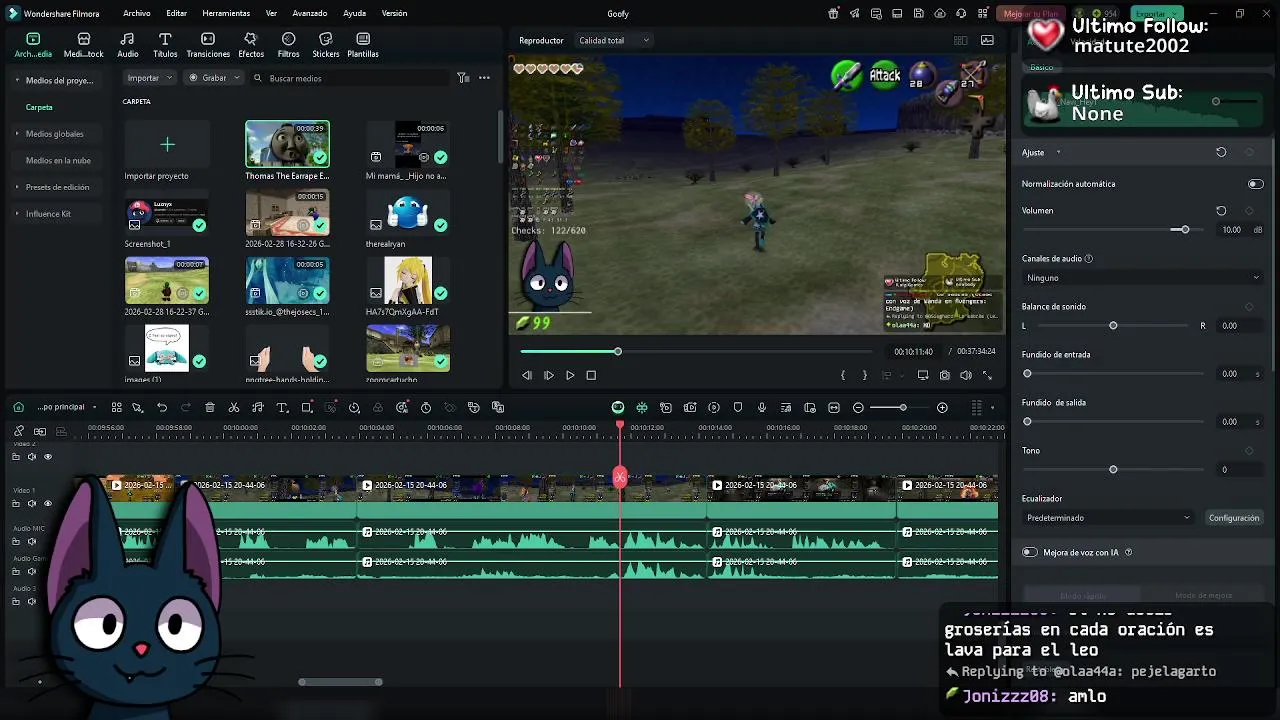Open the Importar dropdown
Viewport: 1280px width, 720px height.
click(151, 78)
